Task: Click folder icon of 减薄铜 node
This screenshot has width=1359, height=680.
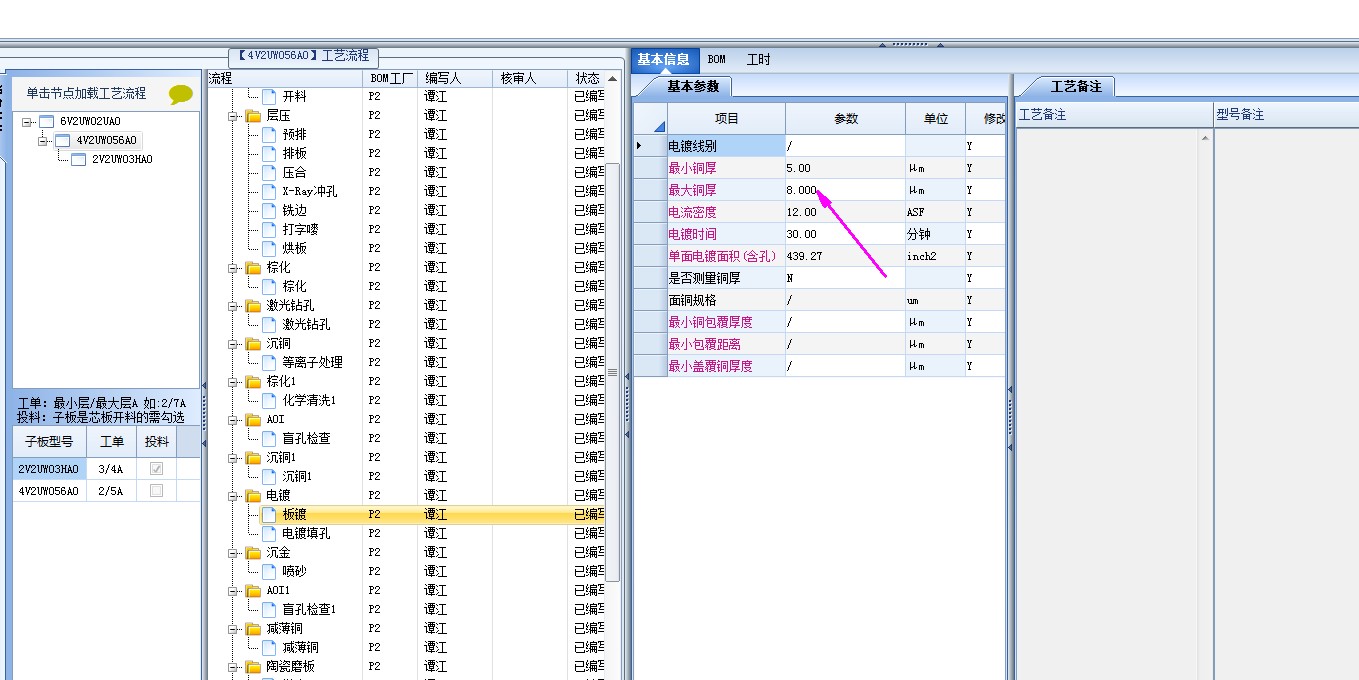Action: pyautogui.click(x=253, y=629)
